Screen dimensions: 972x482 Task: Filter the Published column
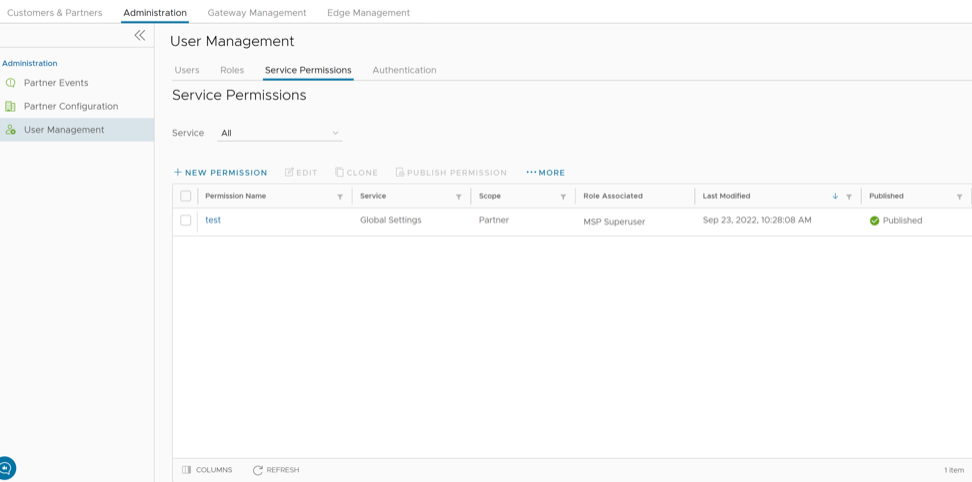959,197
